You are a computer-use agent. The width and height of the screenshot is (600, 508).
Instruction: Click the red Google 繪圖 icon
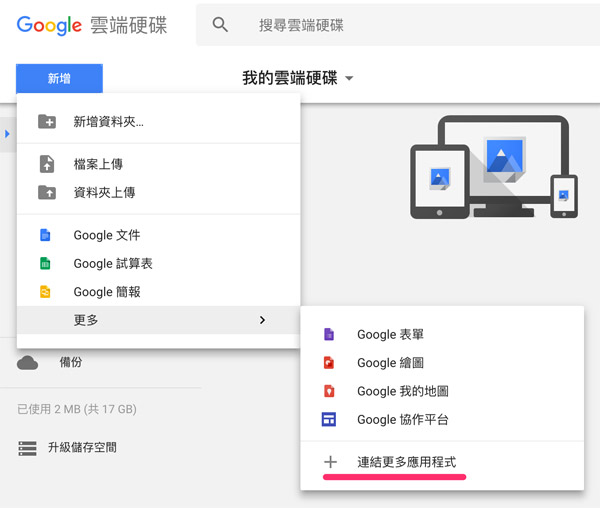[328, 363]
